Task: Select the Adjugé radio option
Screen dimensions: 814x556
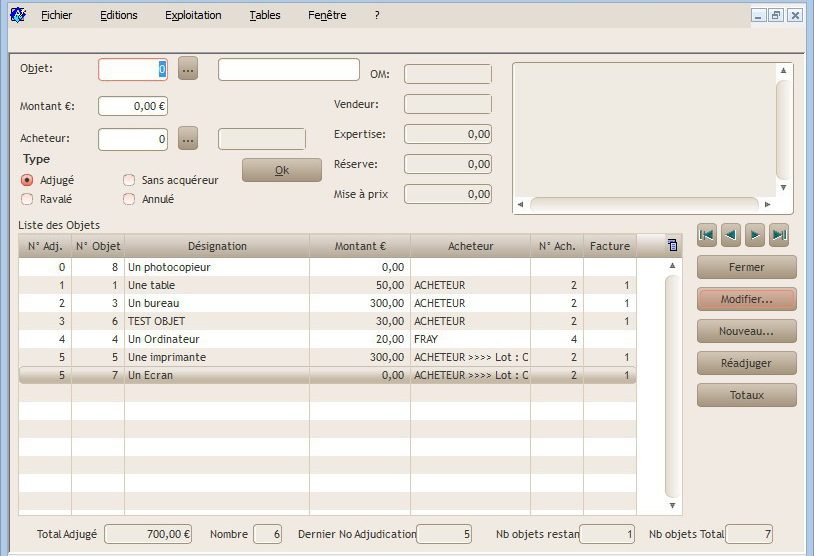Action: (x=27, y=180)
